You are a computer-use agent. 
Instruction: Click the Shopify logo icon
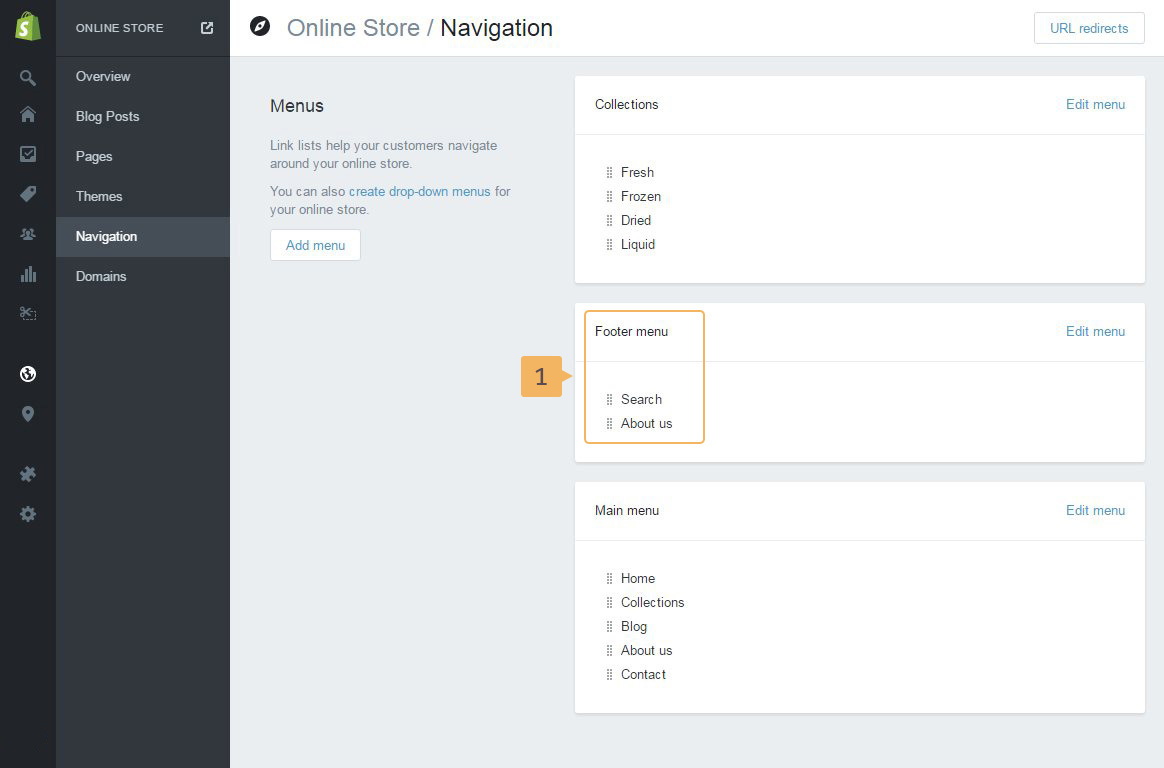[28, 27]
